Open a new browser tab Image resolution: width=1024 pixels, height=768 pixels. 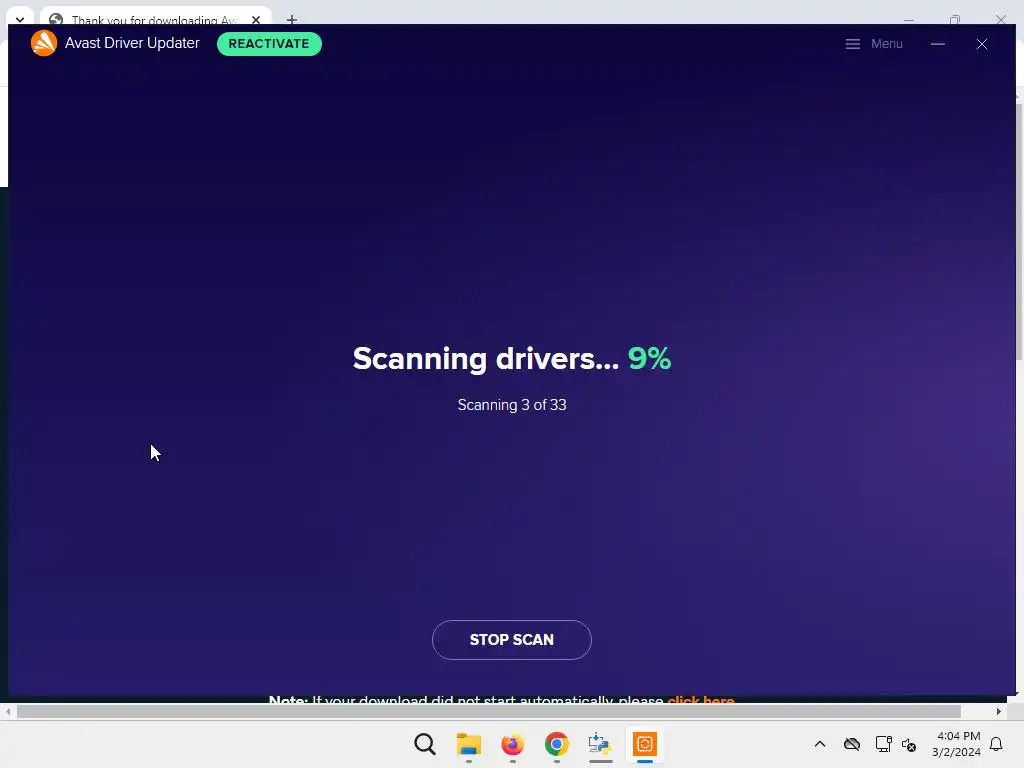click(291, 20)
